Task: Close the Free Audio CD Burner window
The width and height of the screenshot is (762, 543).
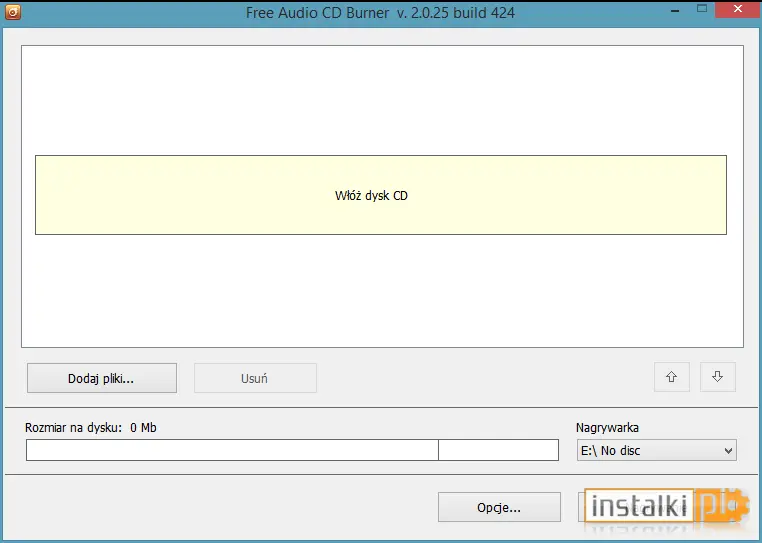Action: (738, 9)
